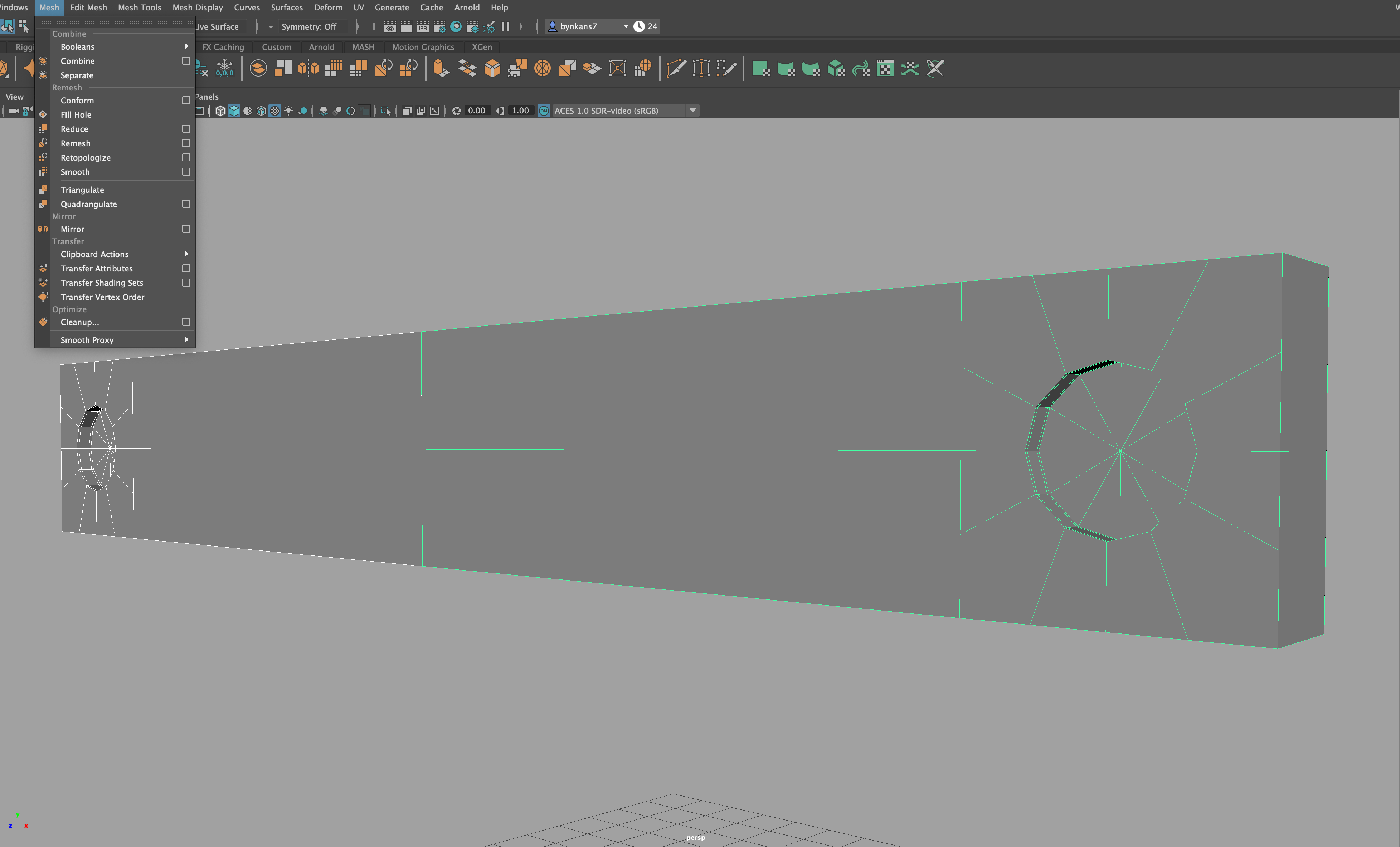Toggle the use all lights bulb icon
This screenshot has width=1400, height=847.
289,111
